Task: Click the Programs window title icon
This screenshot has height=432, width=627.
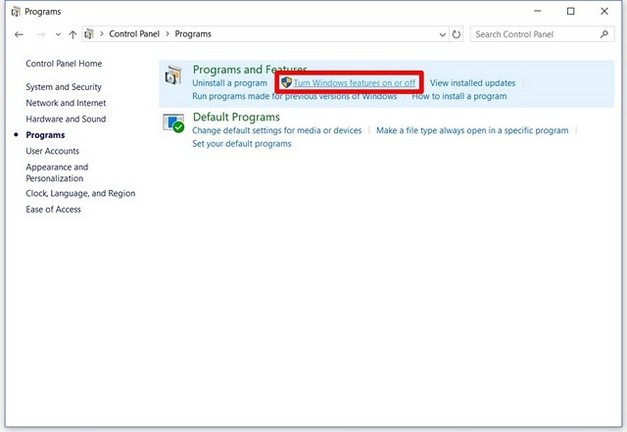Action: (16, 12)
